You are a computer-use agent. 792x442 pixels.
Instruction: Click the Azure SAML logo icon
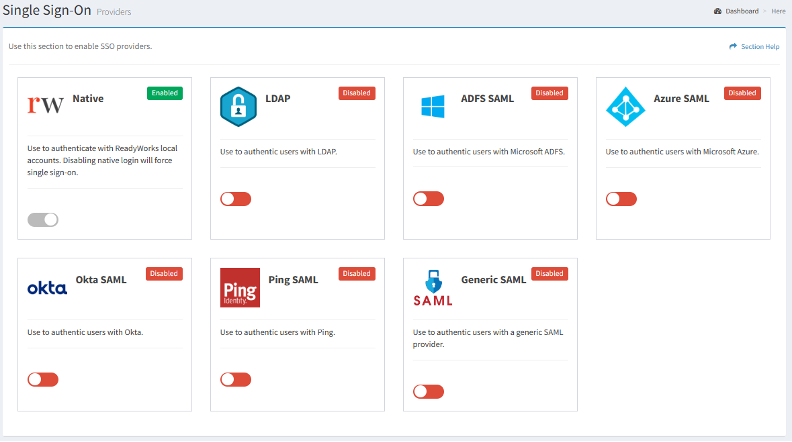coord(625,107)
